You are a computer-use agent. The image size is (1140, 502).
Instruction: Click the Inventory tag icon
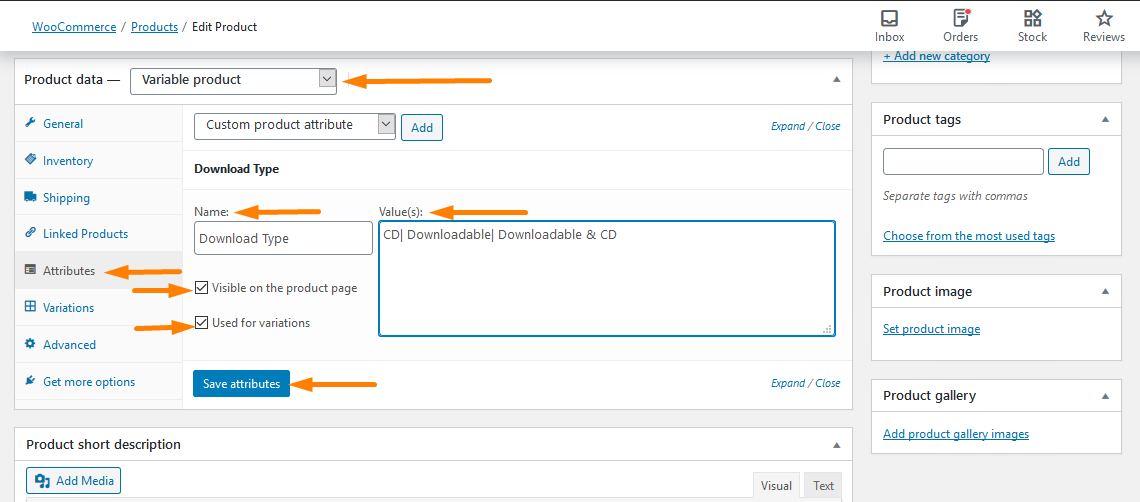pyautogui.click(x=31, y=160)
